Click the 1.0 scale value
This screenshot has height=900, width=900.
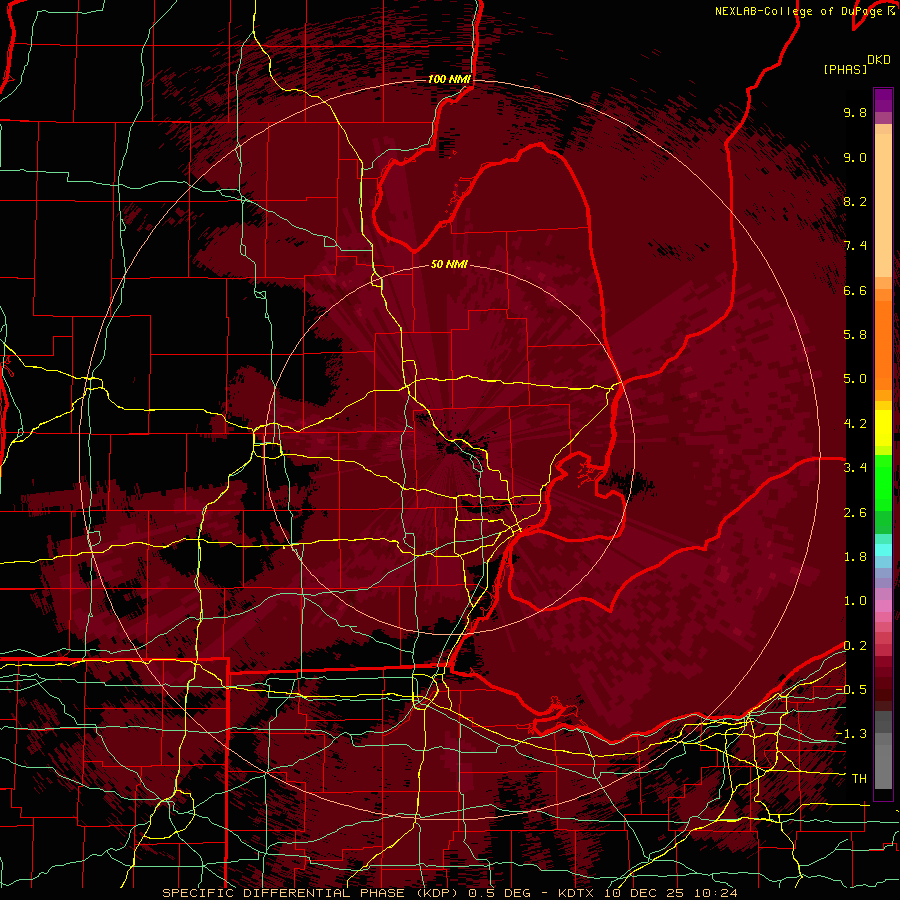coord(855,601)
